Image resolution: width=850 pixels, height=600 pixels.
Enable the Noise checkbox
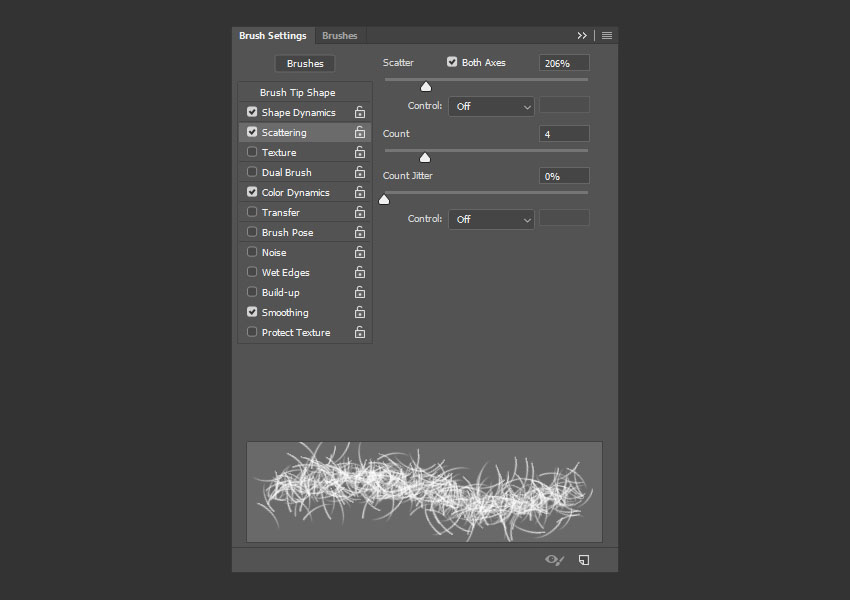click(252, 251)
